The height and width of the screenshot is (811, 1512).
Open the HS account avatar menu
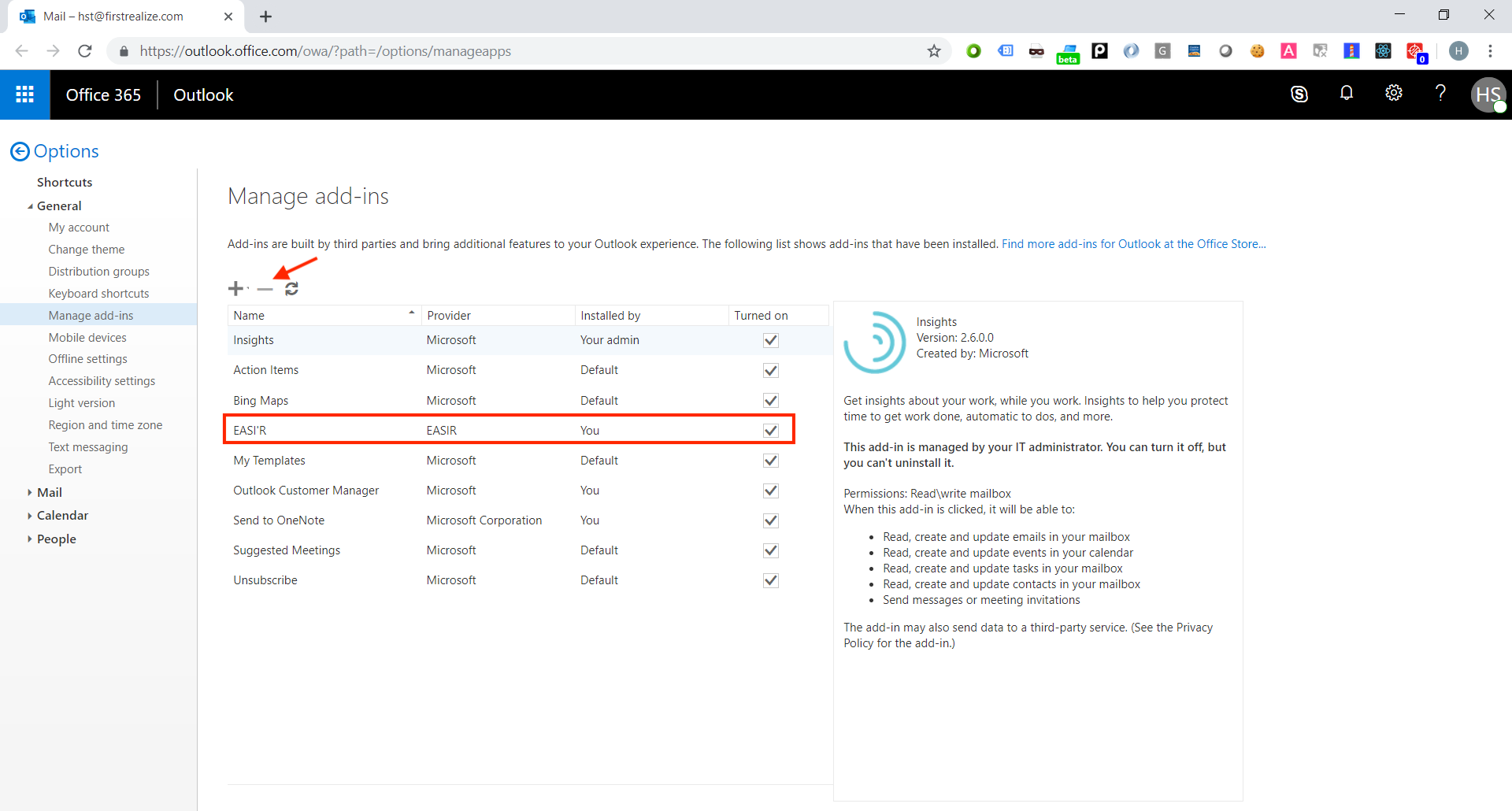[x=1488, y=94]
